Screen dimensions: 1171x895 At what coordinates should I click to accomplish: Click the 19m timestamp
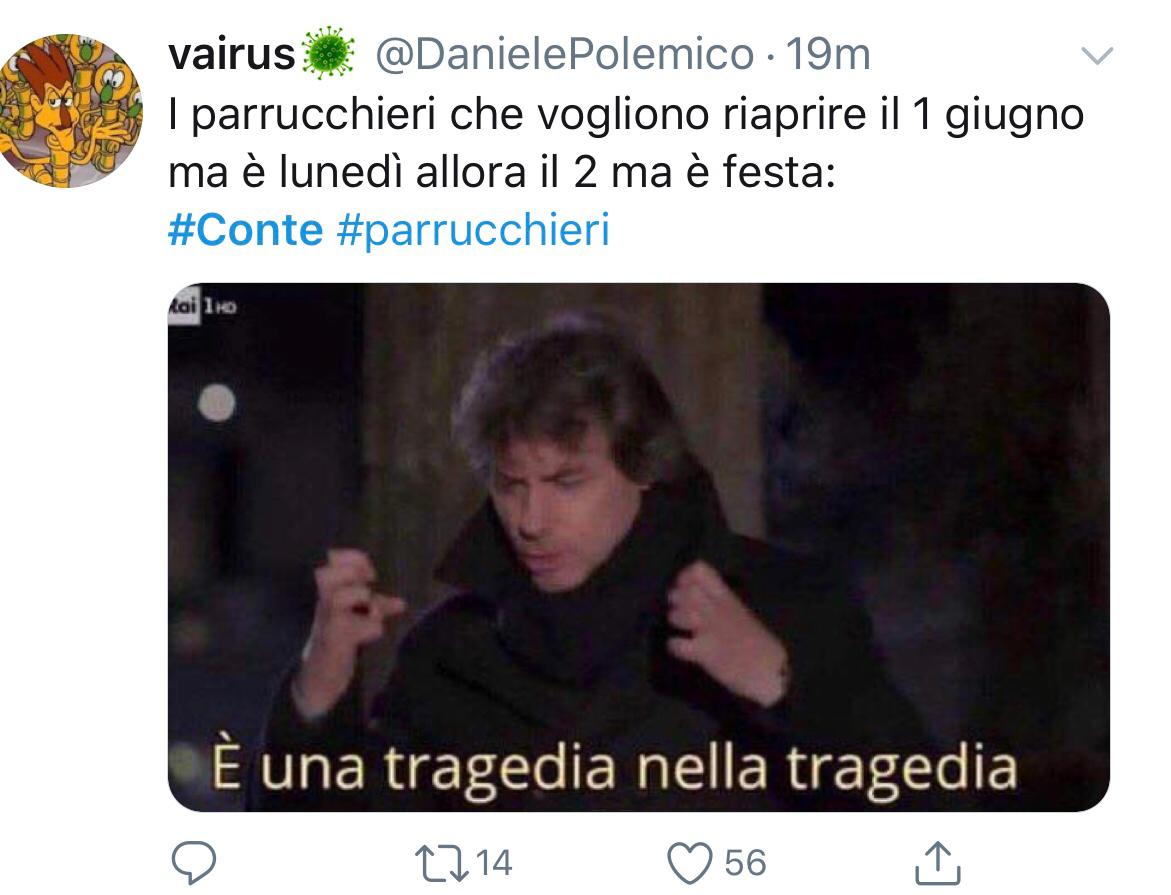(828, 55)
